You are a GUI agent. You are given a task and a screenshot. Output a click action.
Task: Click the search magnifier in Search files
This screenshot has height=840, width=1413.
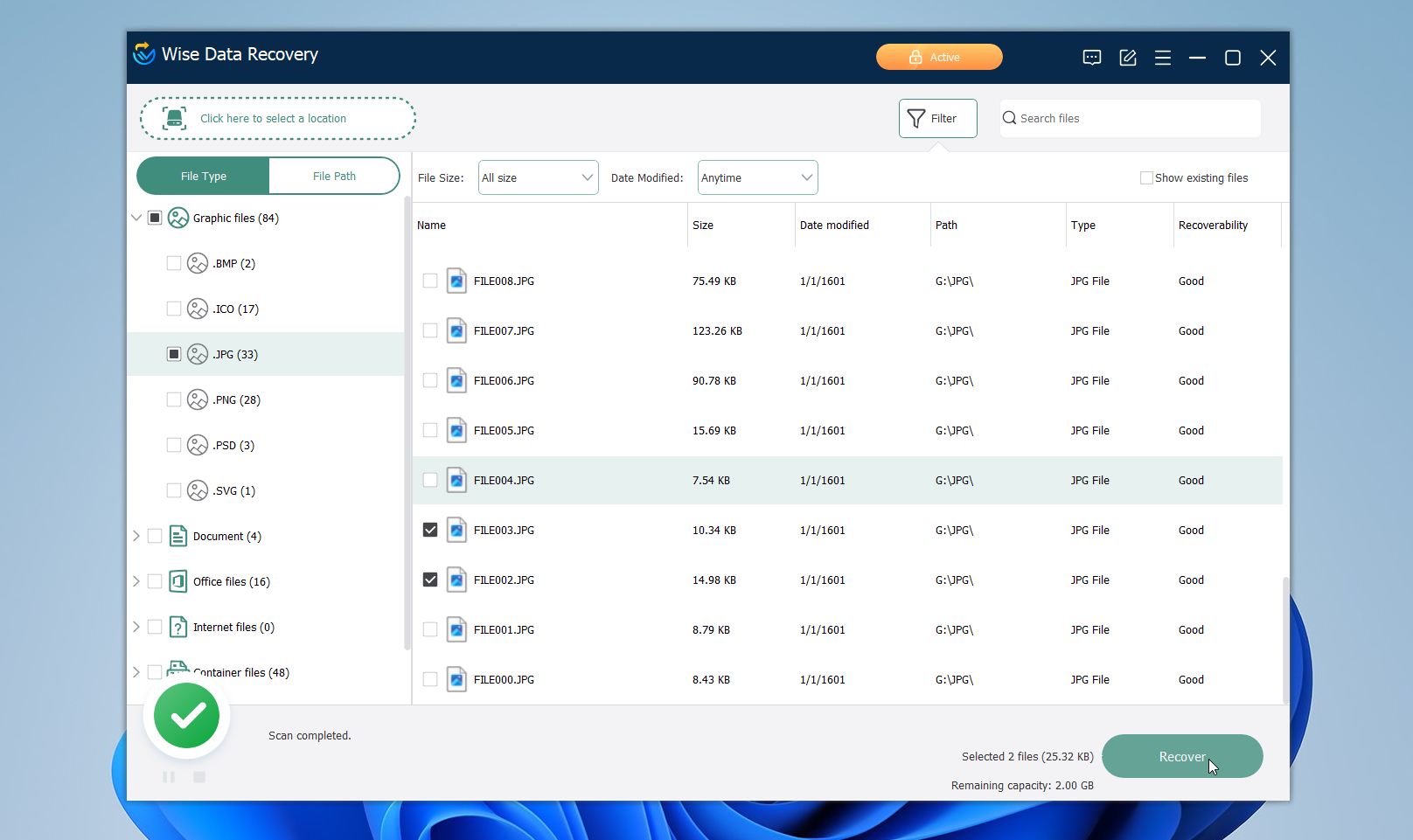point(1010,118)
